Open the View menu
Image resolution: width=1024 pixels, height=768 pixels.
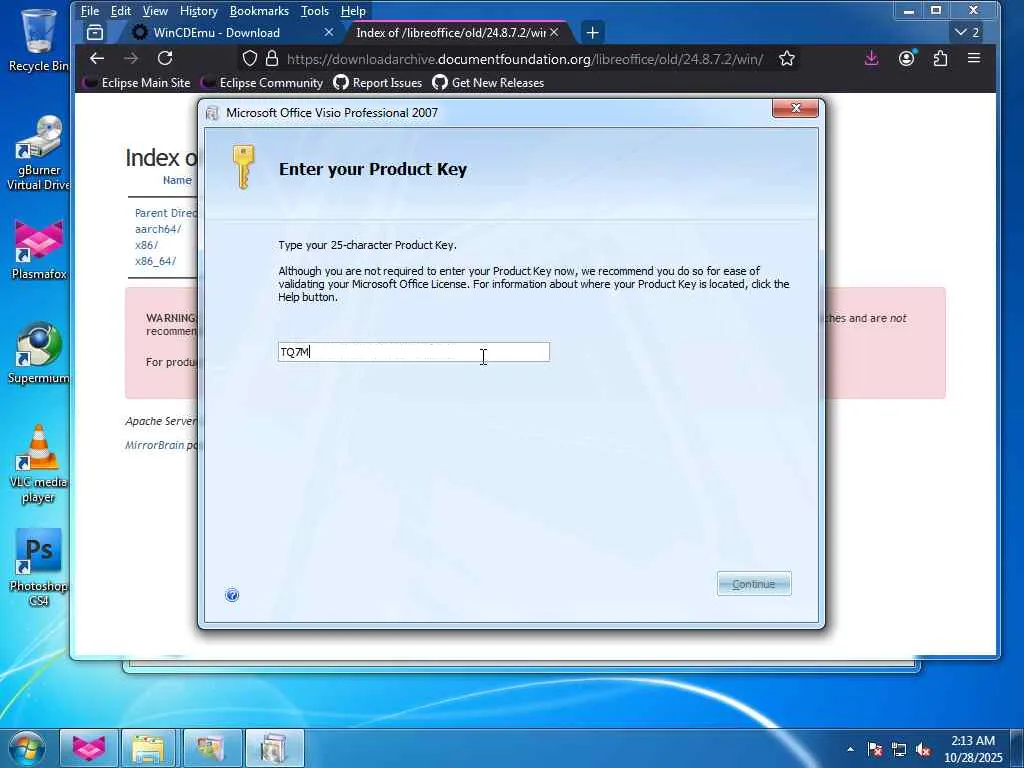155,11
